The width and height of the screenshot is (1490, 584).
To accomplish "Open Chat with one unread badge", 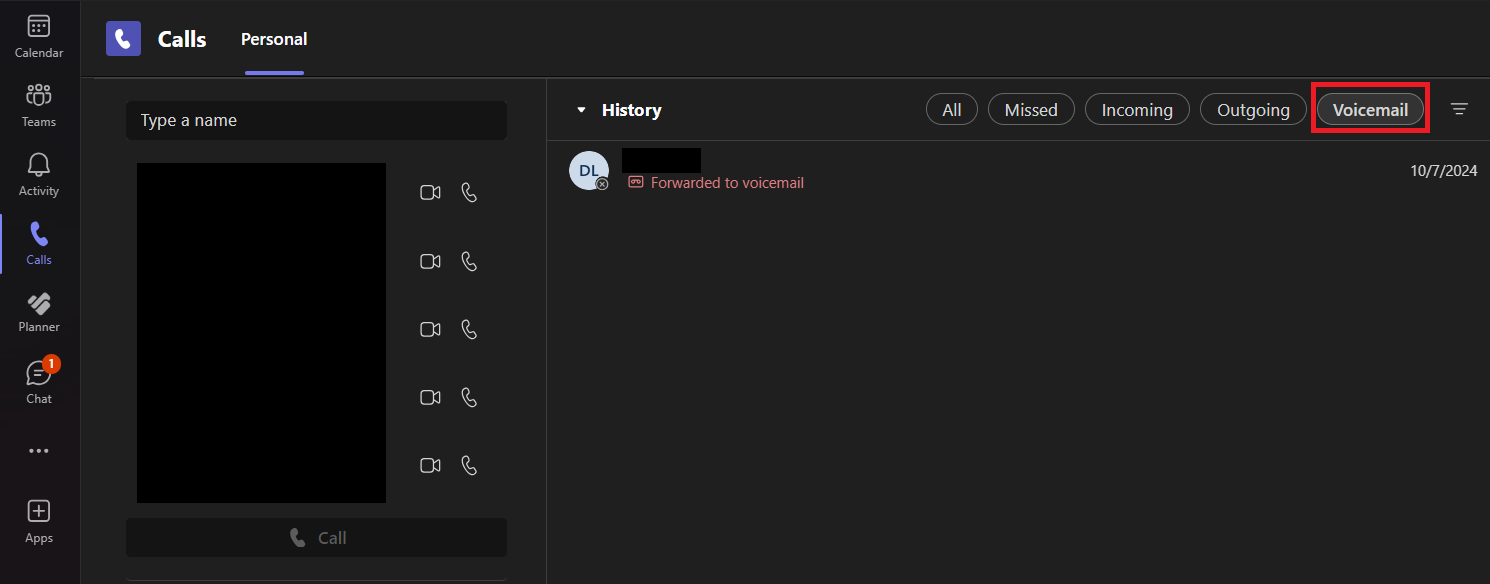I will (39, 382).
